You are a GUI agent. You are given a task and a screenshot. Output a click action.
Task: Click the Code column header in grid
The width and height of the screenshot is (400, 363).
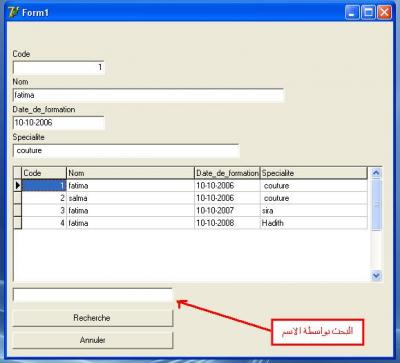[44, 173]
